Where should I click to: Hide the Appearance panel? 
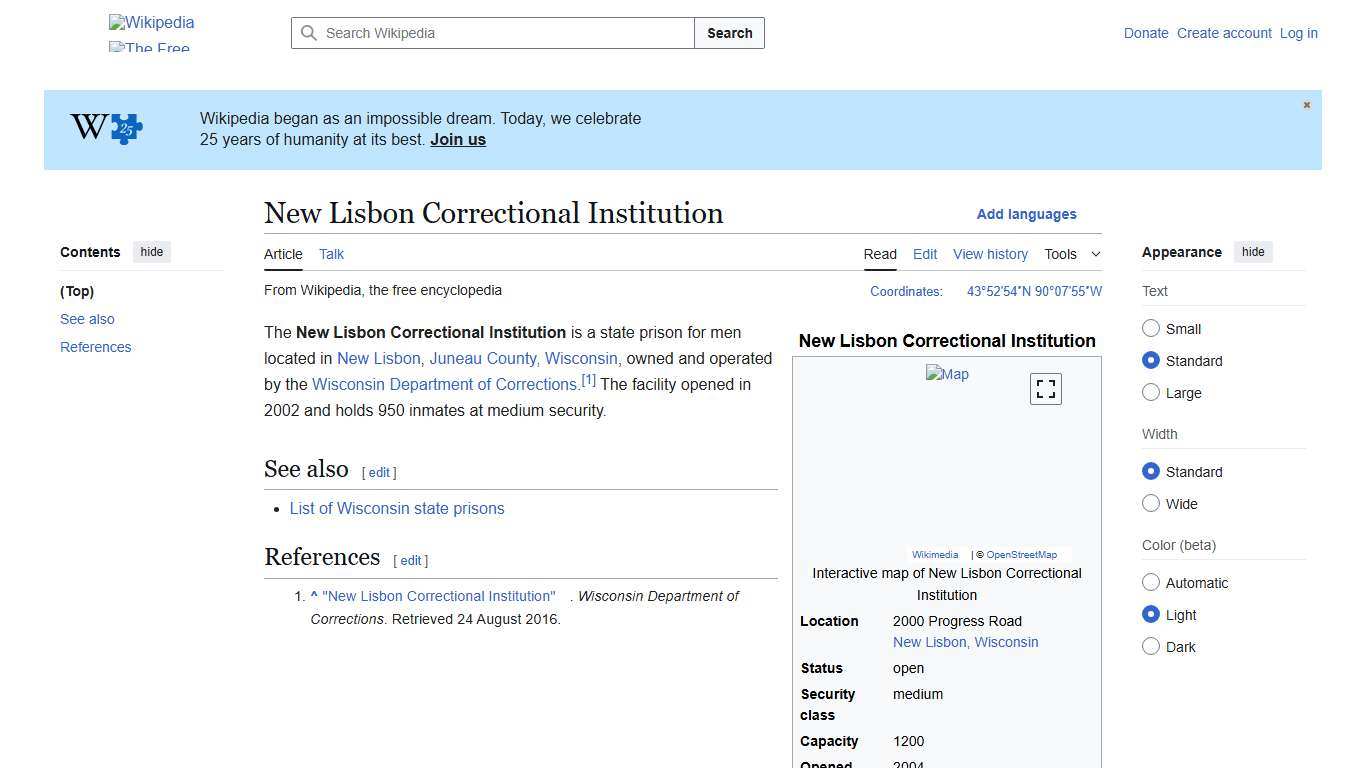click(1253, 251)
